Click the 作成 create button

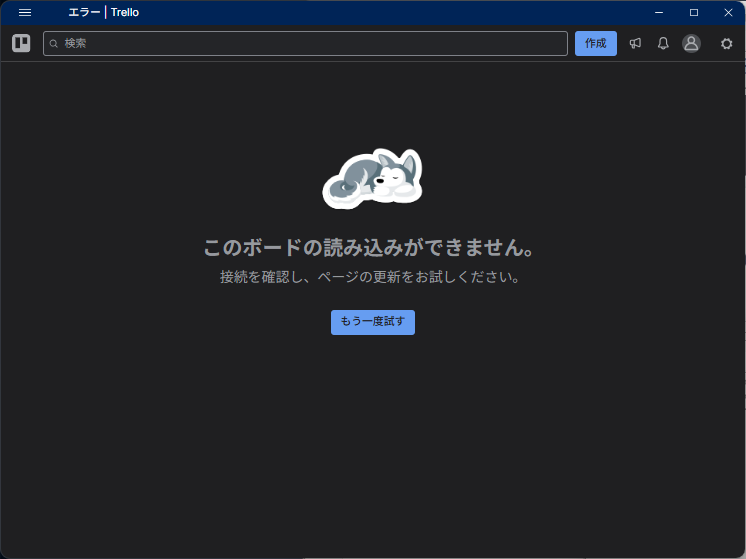point(596,43)
